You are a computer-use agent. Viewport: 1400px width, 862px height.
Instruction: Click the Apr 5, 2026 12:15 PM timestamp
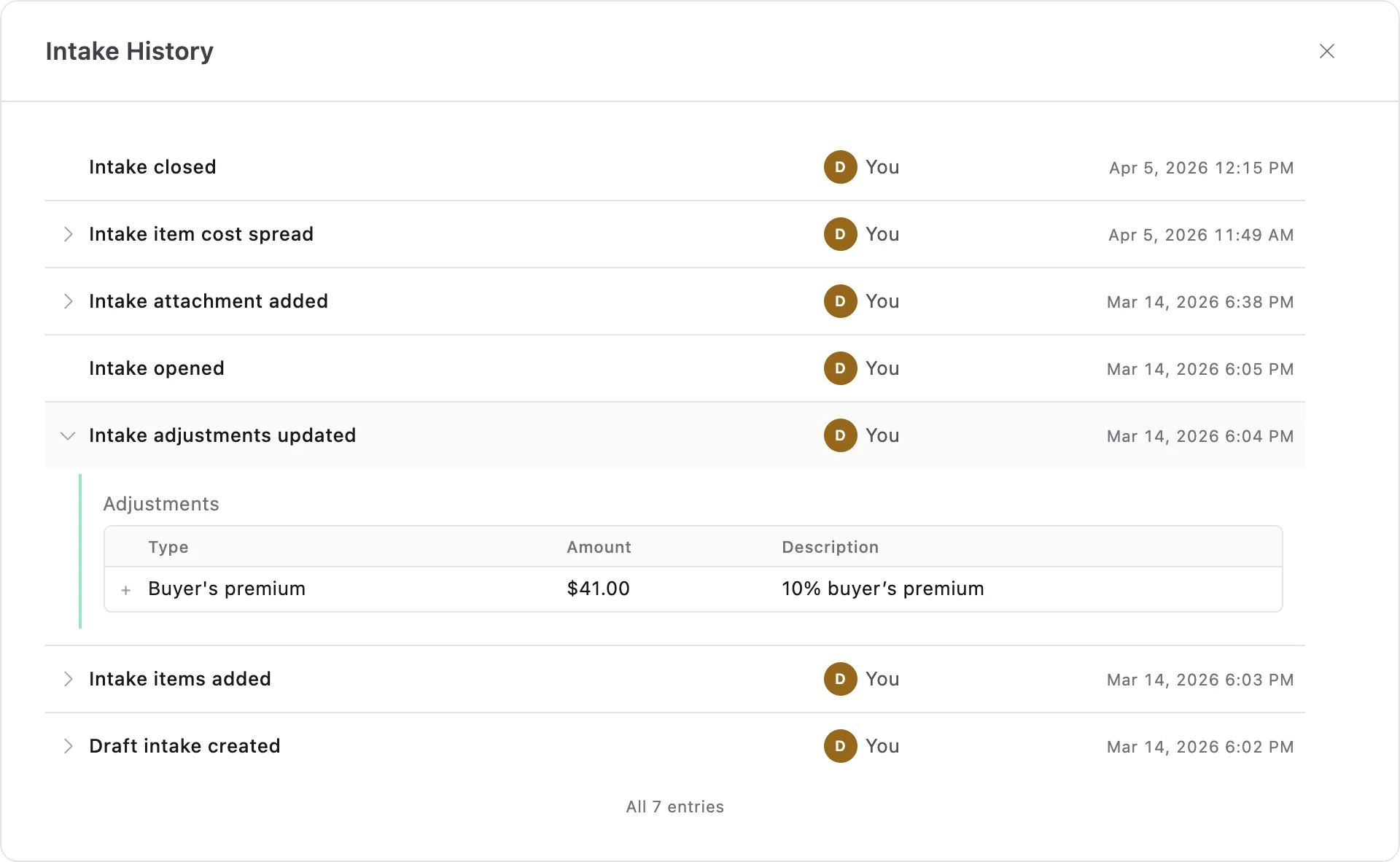1202,168
